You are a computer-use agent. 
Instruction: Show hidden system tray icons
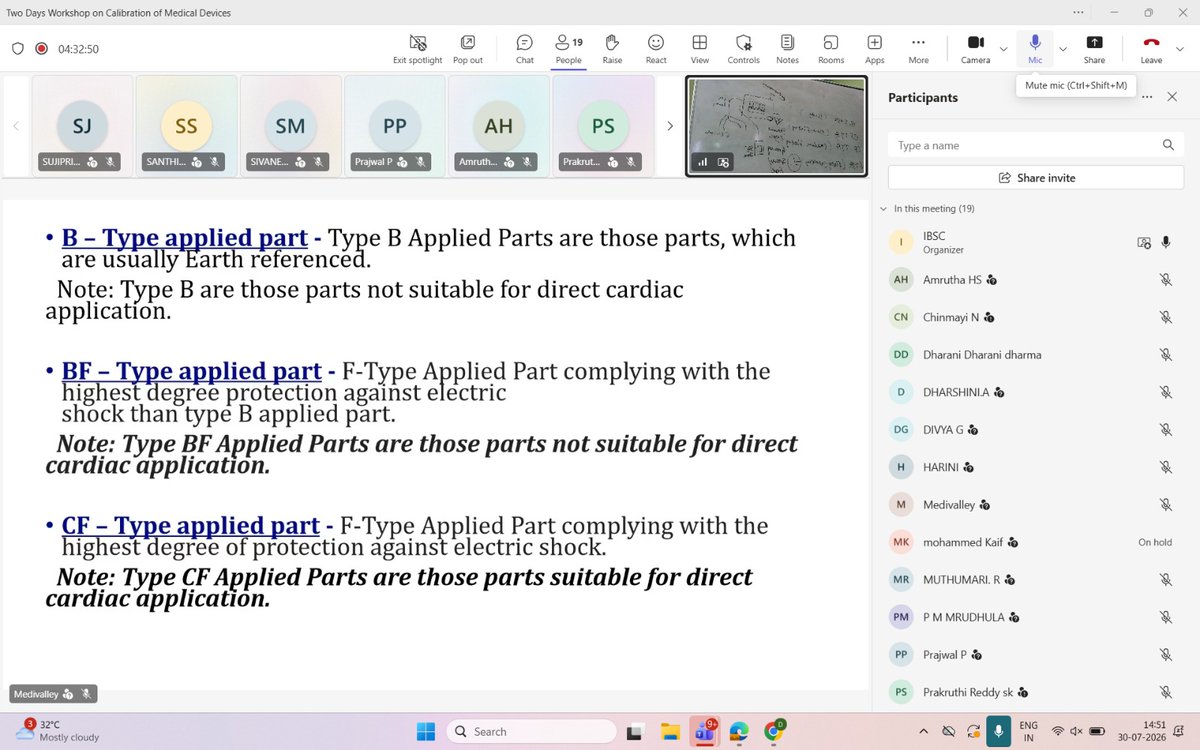pyautogui.click(x=924, y=731)
